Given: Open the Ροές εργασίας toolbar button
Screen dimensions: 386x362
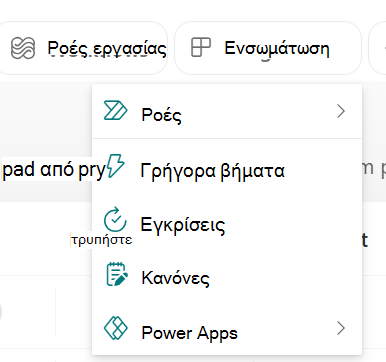Looking at the screenshot, I should tap(83, 48).
